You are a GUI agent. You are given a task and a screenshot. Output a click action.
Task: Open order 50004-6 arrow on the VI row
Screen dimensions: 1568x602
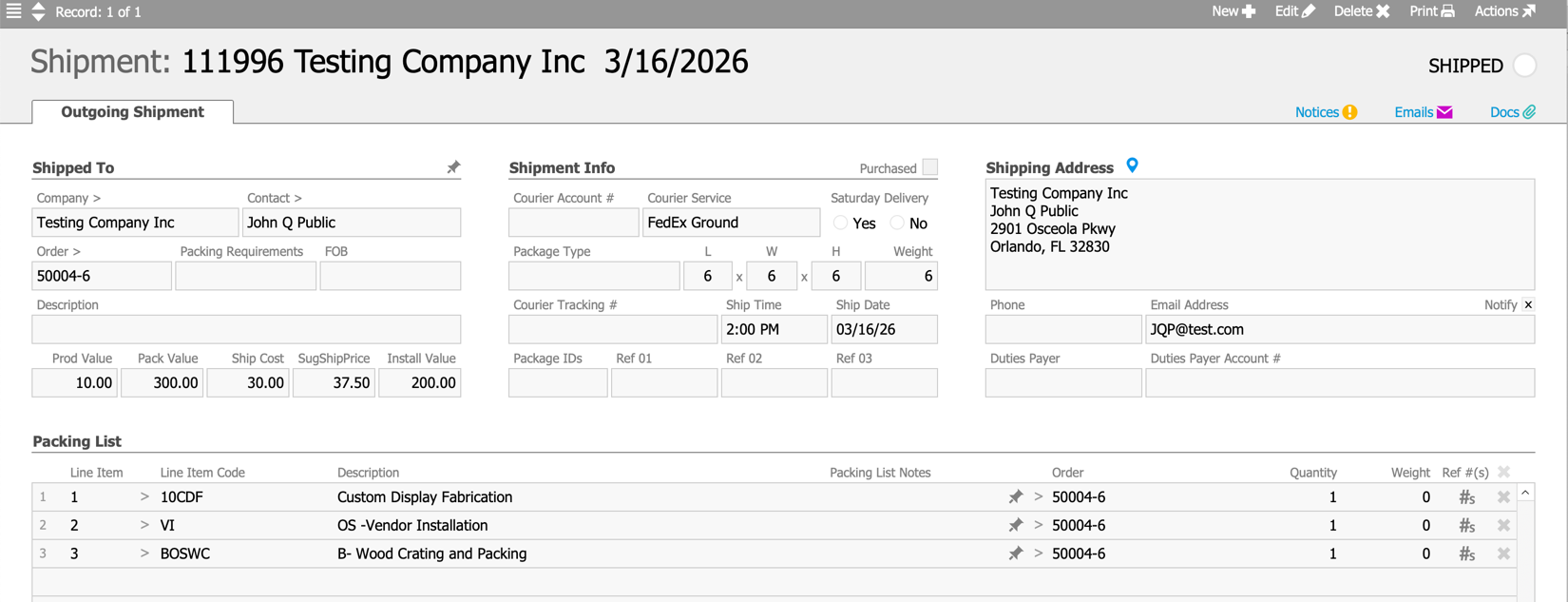pyautogui.click(x=1038, y=525)
